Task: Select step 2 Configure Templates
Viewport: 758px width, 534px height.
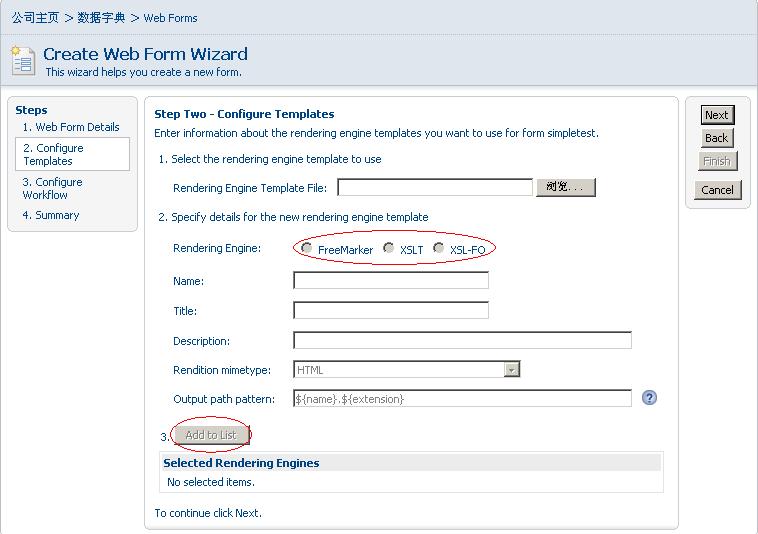Action: click(x=73, y=154)
